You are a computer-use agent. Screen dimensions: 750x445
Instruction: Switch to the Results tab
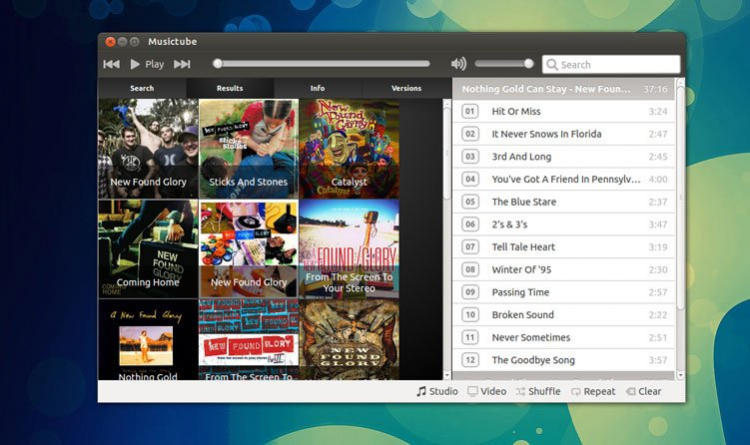click(230, 88)
